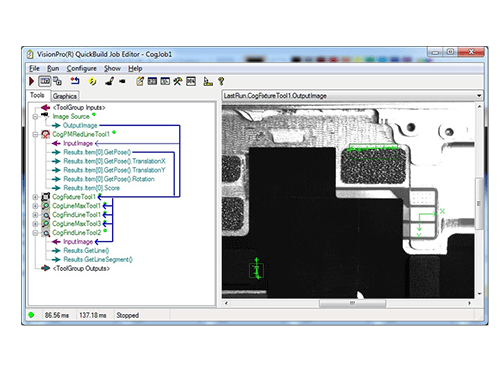Viewport: 500px width, 375px height.
Task: Open the joystick live display icon
Action: 109,81
